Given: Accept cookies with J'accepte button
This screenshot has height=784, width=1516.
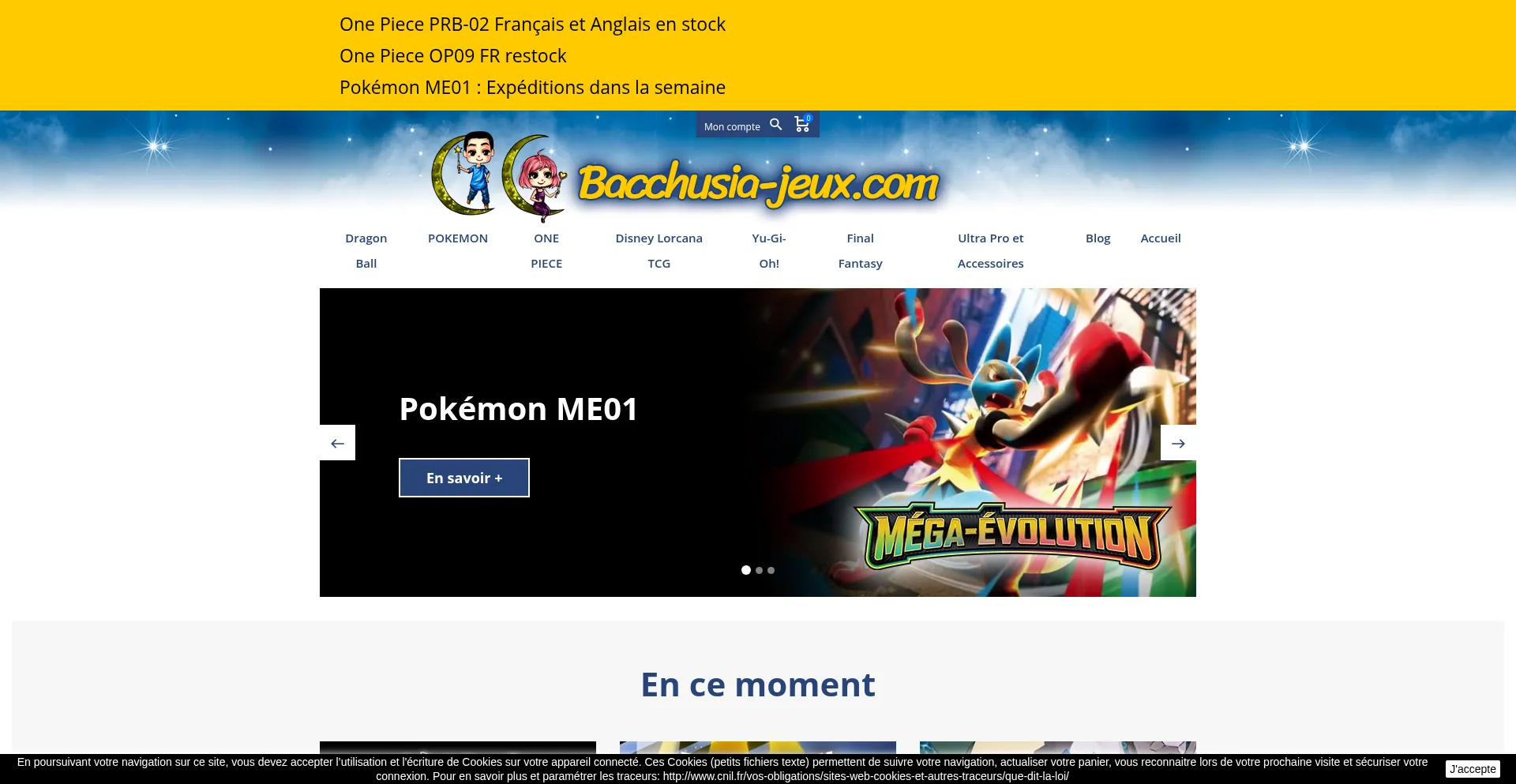Looking at the screenshot, I should pos(1473,769).
